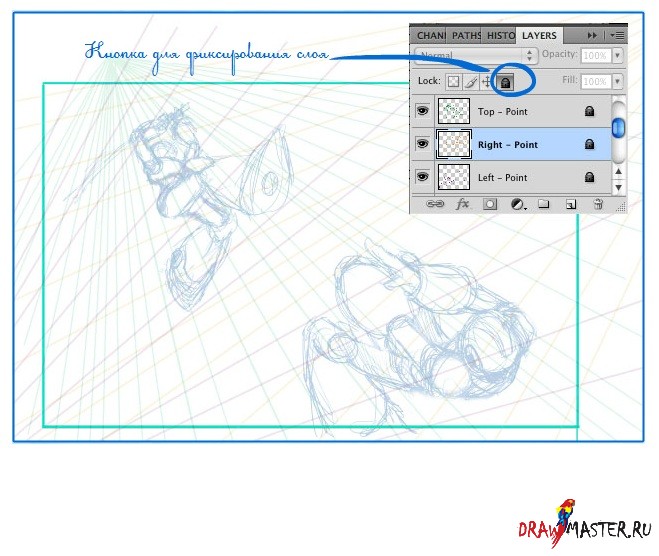This screenshot has height=556, width=659.
Task: Collapse panel with double-arrow icon
Action: click(592, 35)
